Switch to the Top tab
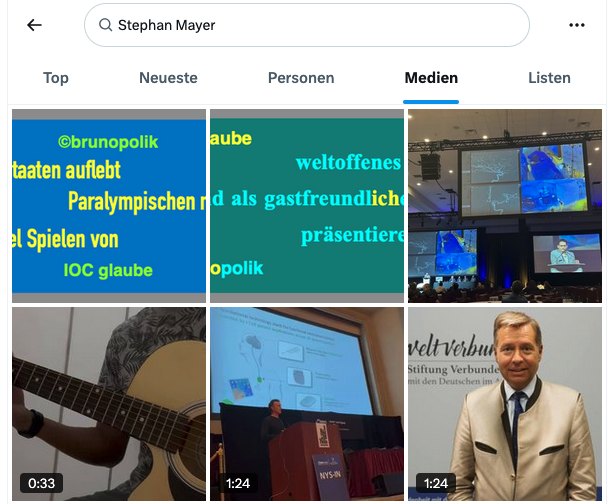This screenshot has height=504, width=613. coord(56,78)
